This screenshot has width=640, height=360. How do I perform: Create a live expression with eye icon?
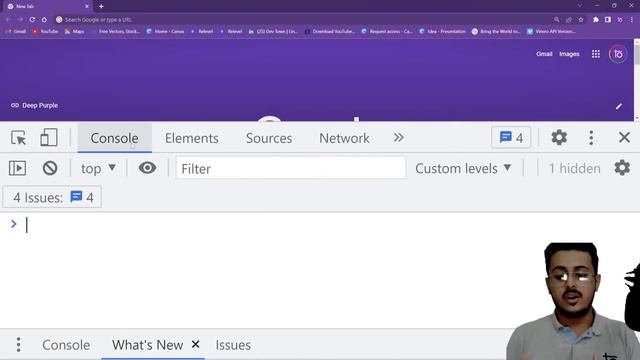[x=147, y=168]
